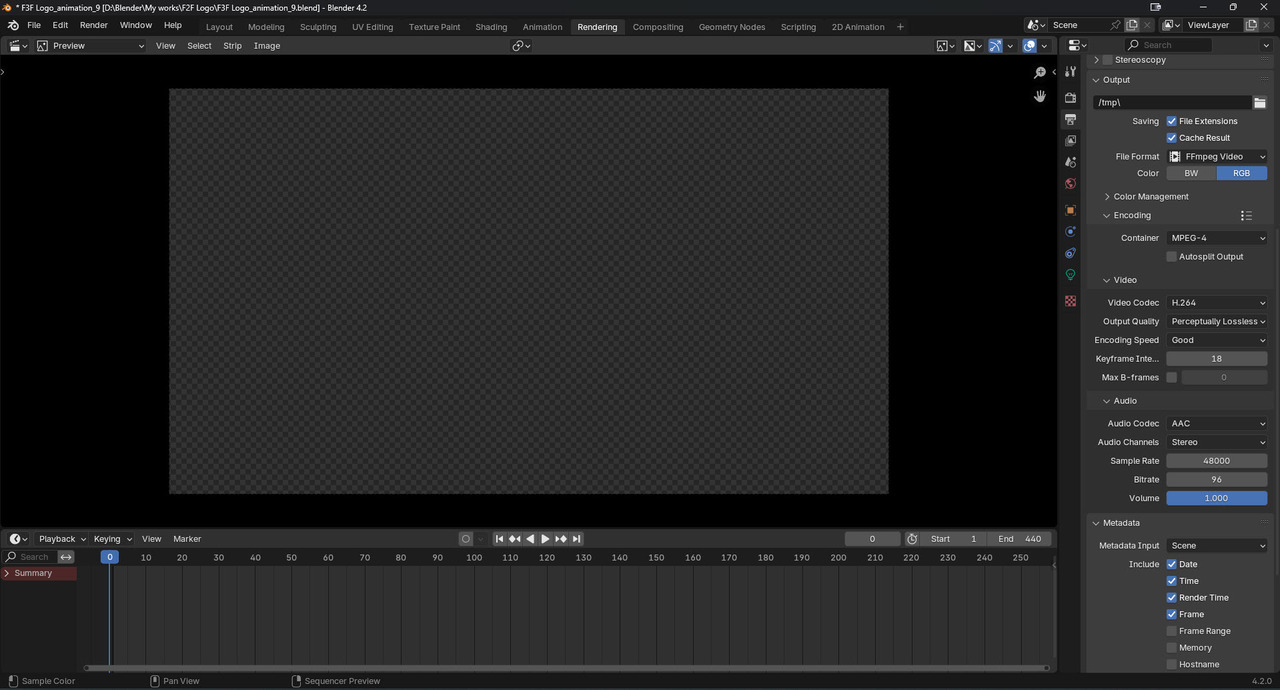
Task: Open the File Format dropdown
Action: point(1217,157)
